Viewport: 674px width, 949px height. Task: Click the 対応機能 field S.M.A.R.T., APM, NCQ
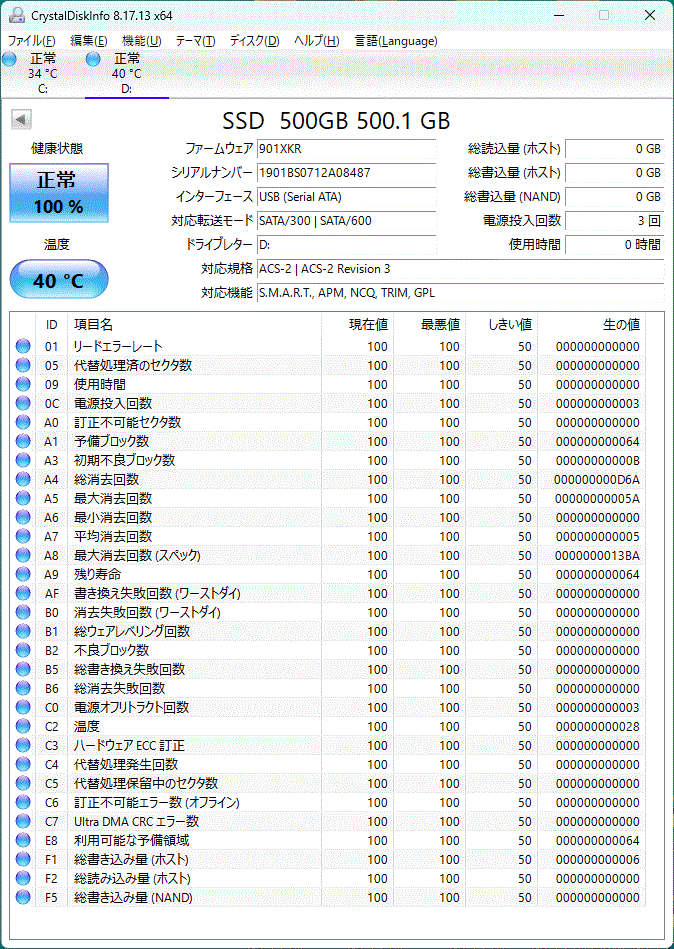(460, 293)
